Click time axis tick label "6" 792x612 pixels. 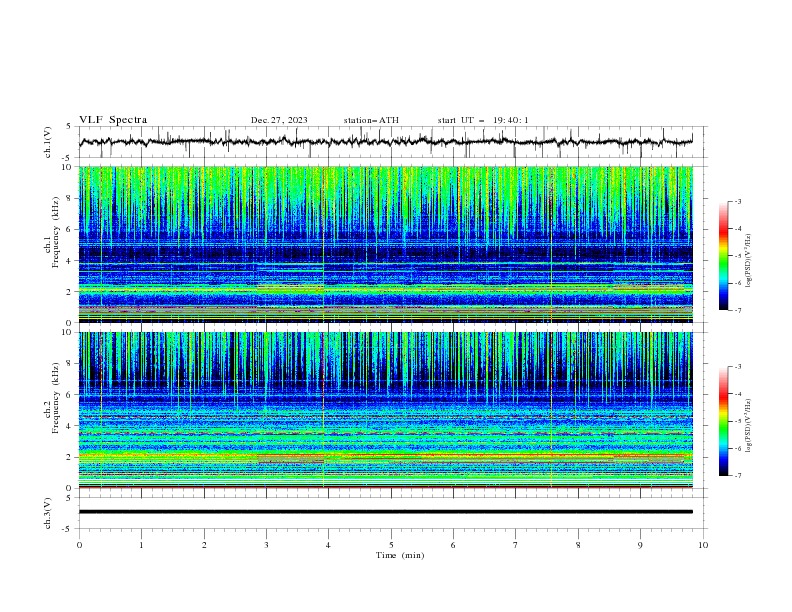pyautogui.click(x=453, y=545)
